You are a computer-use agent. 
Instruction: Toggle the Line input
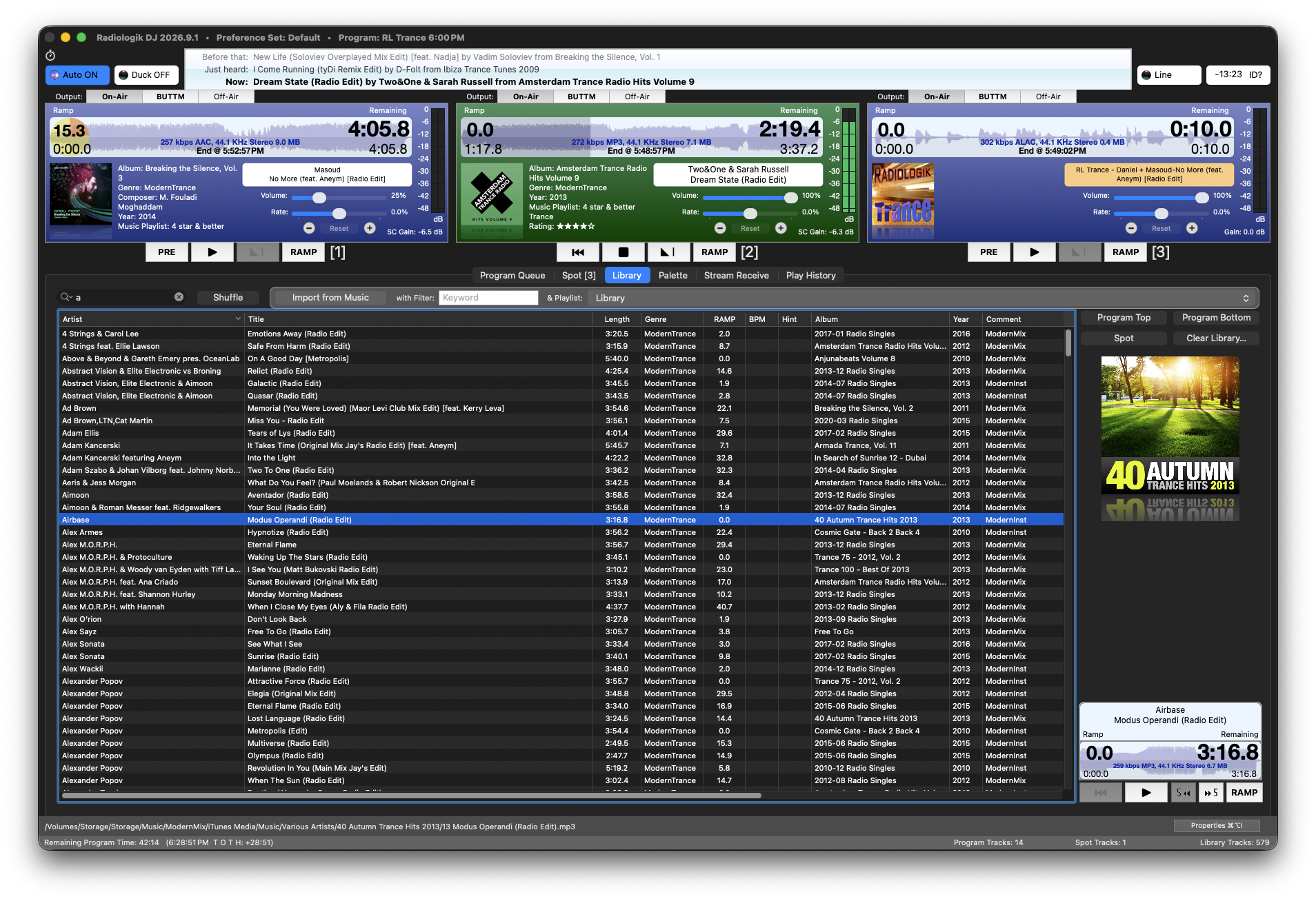(x=1169, y=75)
